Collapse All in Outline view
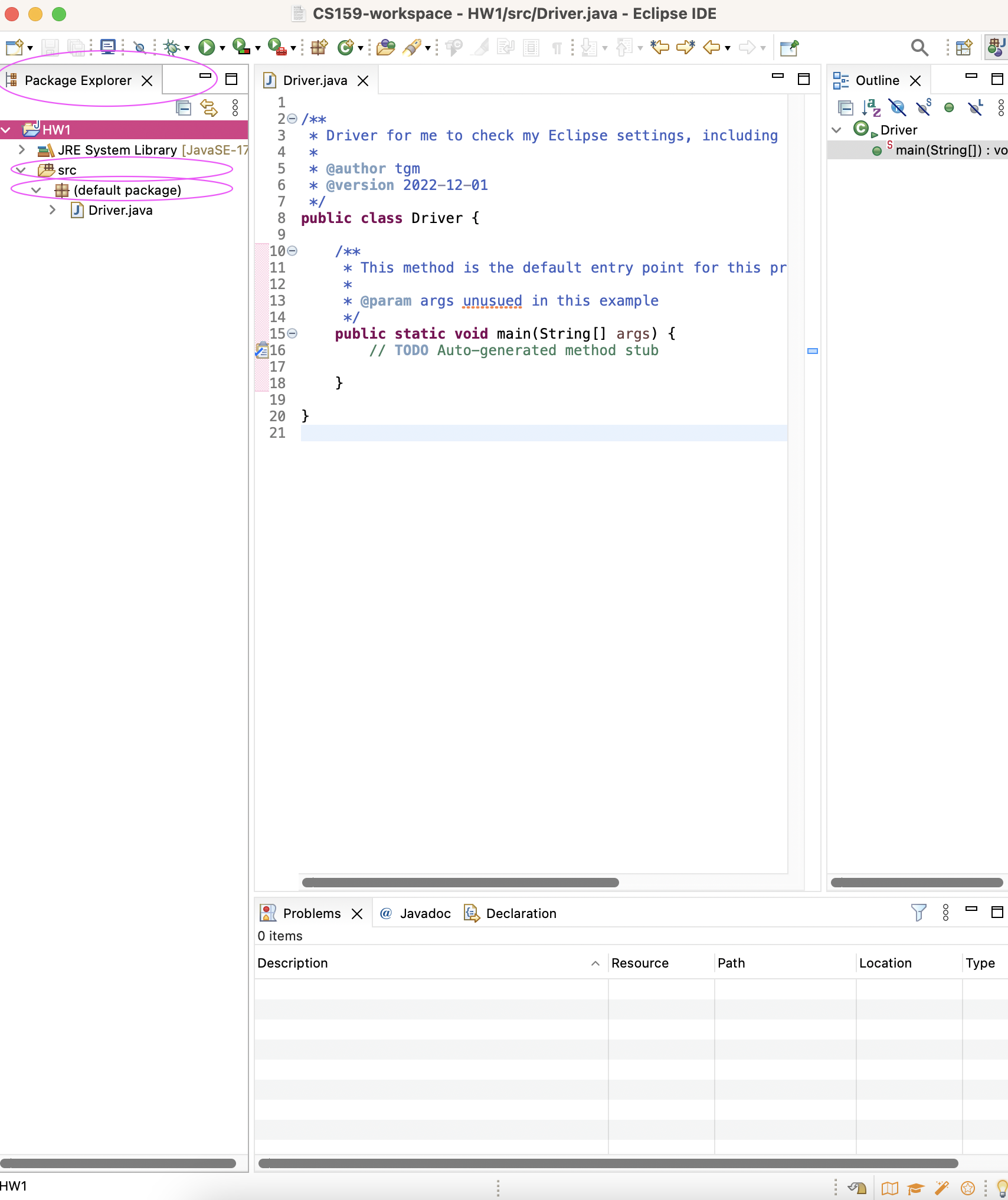The width and height of the screenshot is (1008, 1200). (x=846, y=107)
